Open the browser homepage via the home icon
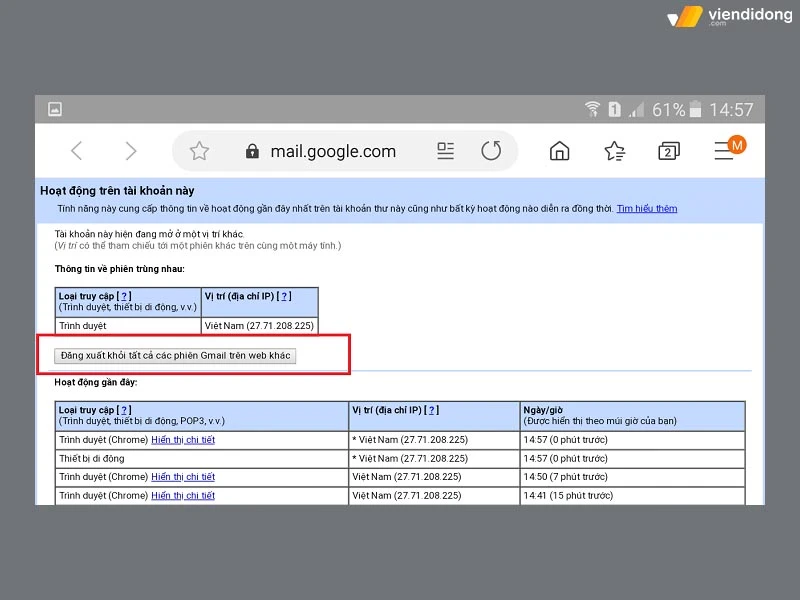 coord(559,150)
